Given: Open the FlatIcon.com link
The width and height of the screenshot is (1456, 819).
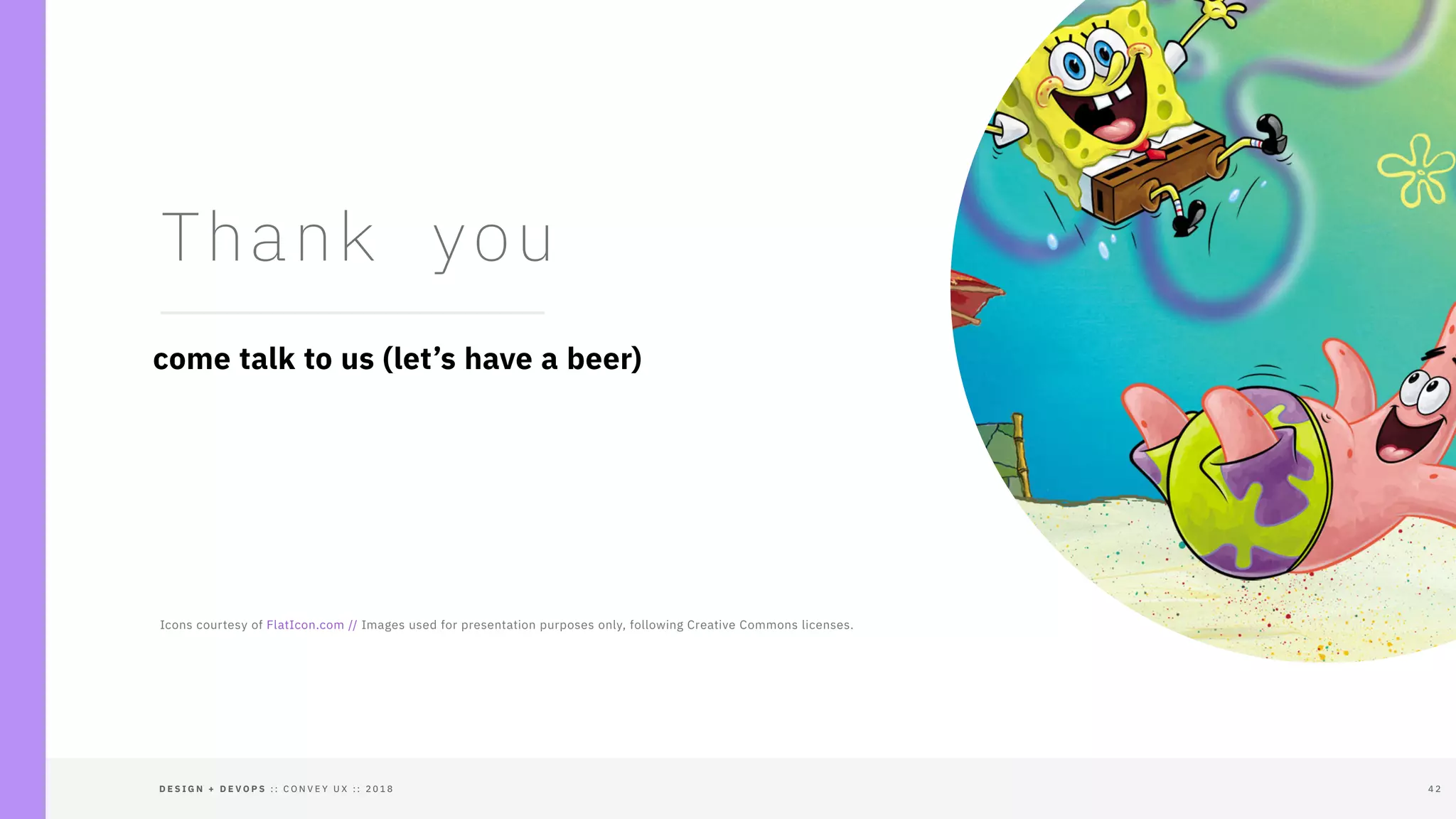Looking at the screenshot, I should (x=305, y=625).
